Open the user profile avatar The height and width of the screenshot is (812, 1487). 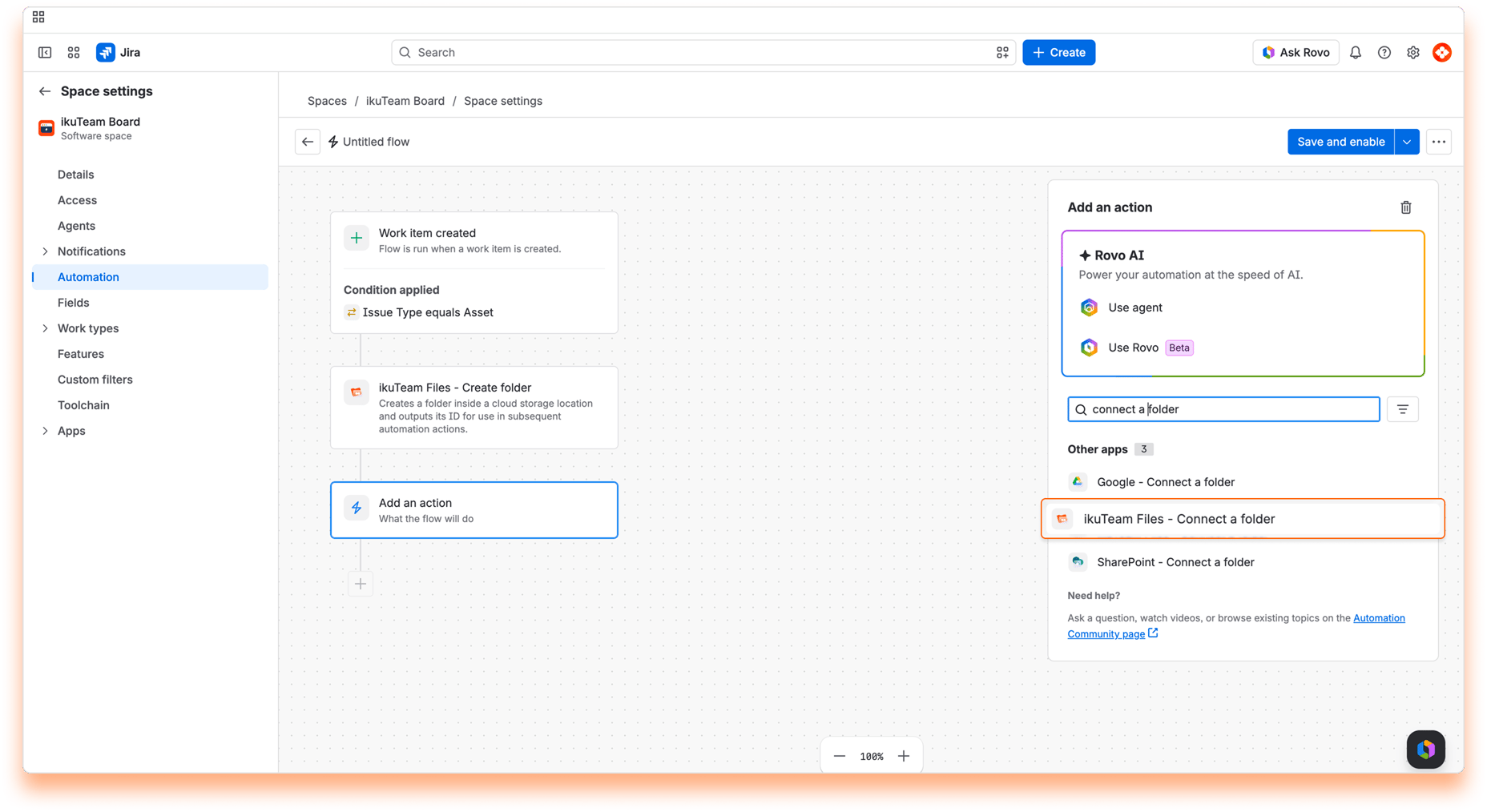point(1441,52)
